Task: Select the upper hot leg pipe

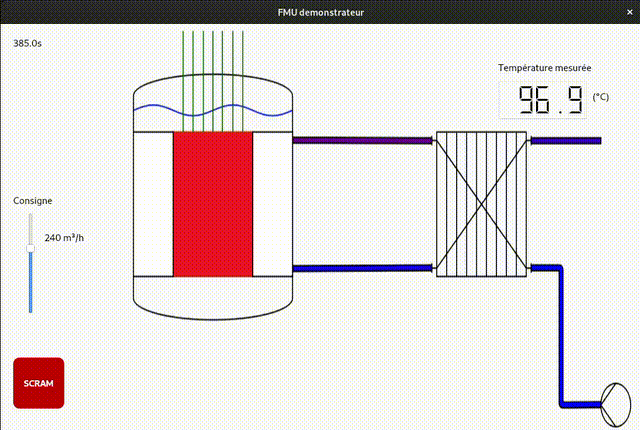Action: point(360,141)
